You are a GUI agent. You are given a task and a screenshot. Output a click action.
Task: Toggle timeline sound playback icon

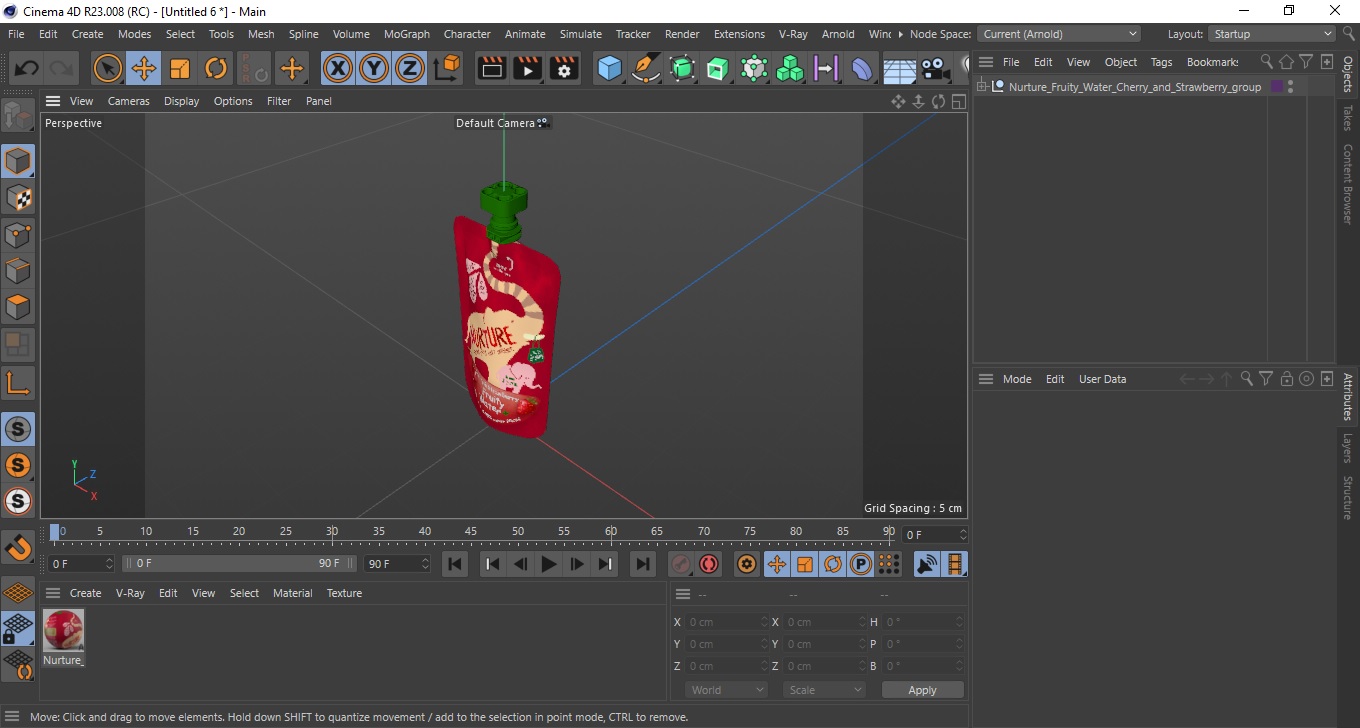927,564
